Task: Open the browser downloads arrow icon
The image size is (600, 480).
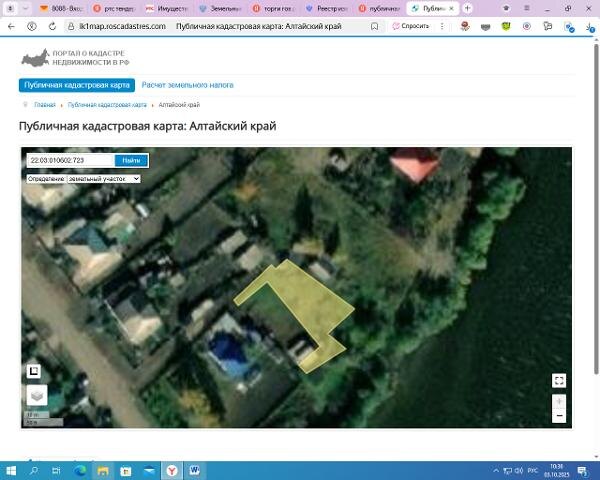Action: point(590,26)
